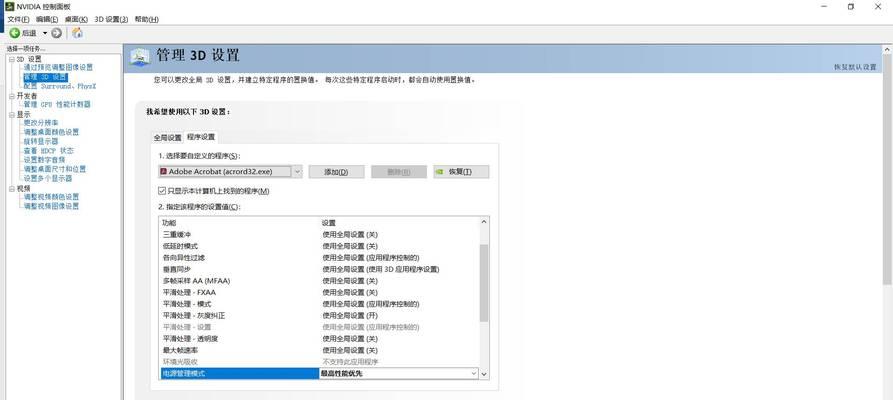Click the settings list scrollbar thumb
The image size is (893, 400).
pos(484,283)
